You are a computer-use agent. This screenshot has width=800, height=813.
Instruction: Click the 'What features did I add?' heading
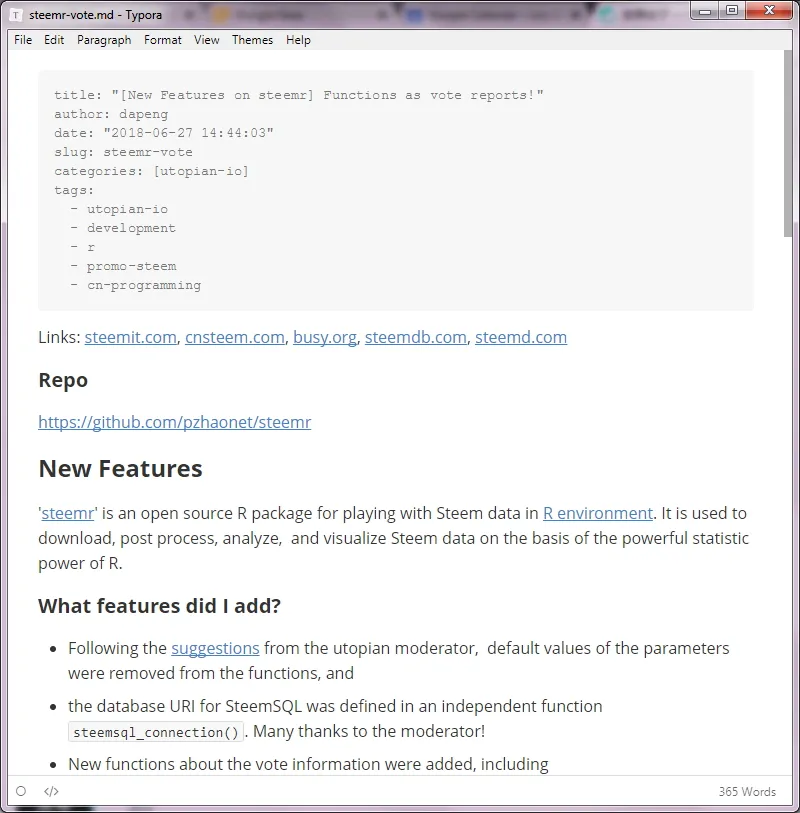point(160,606)
